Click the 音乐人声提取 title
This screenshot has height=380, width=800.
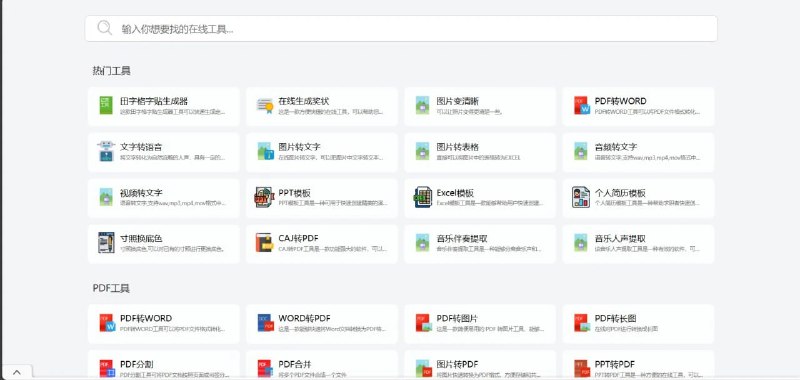[620, 238]
